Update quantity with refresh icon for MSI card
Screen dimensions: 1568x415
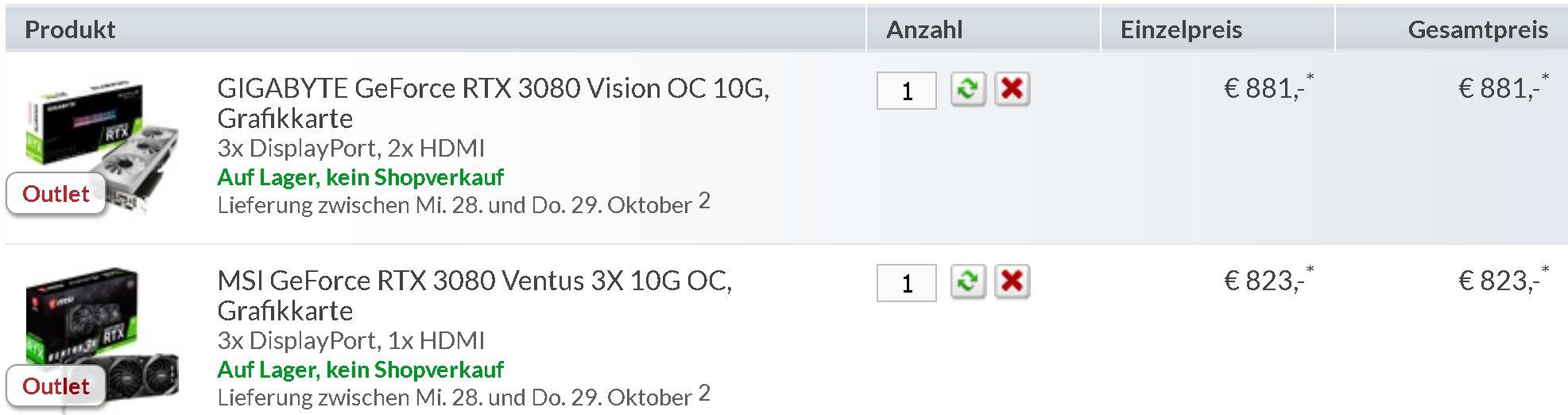[967, 281]
